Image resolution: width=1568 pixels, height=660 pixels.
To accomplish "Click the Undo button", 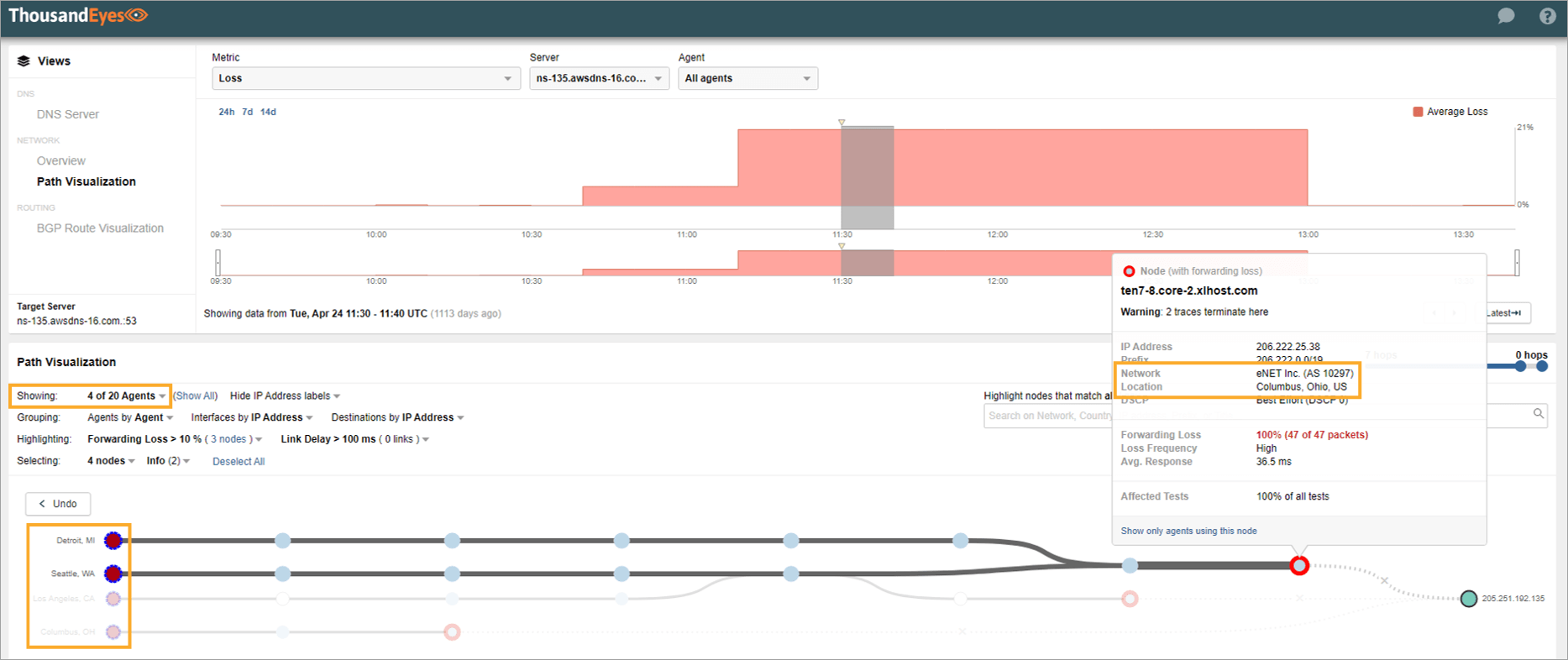I will 58,504.
